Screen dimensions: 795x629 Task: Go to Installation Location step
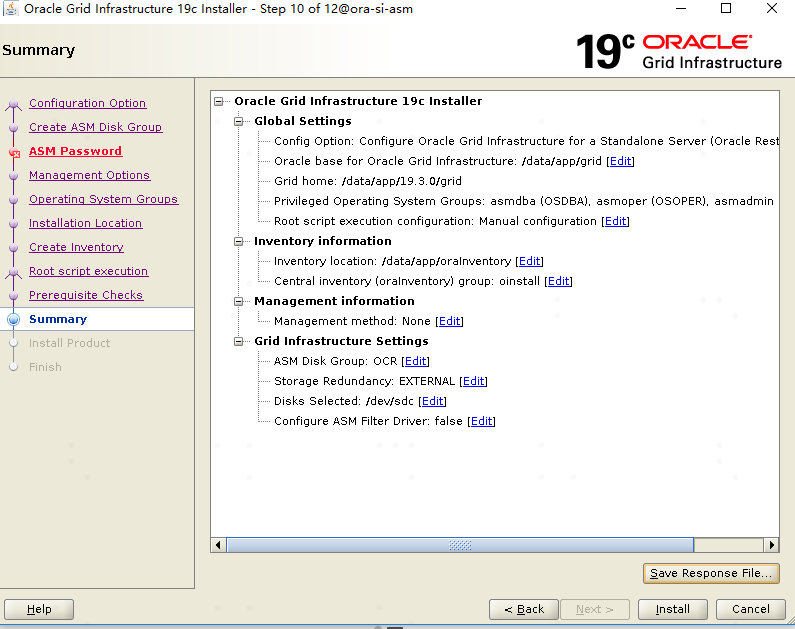pyautogui.click(x=85, y=223)
